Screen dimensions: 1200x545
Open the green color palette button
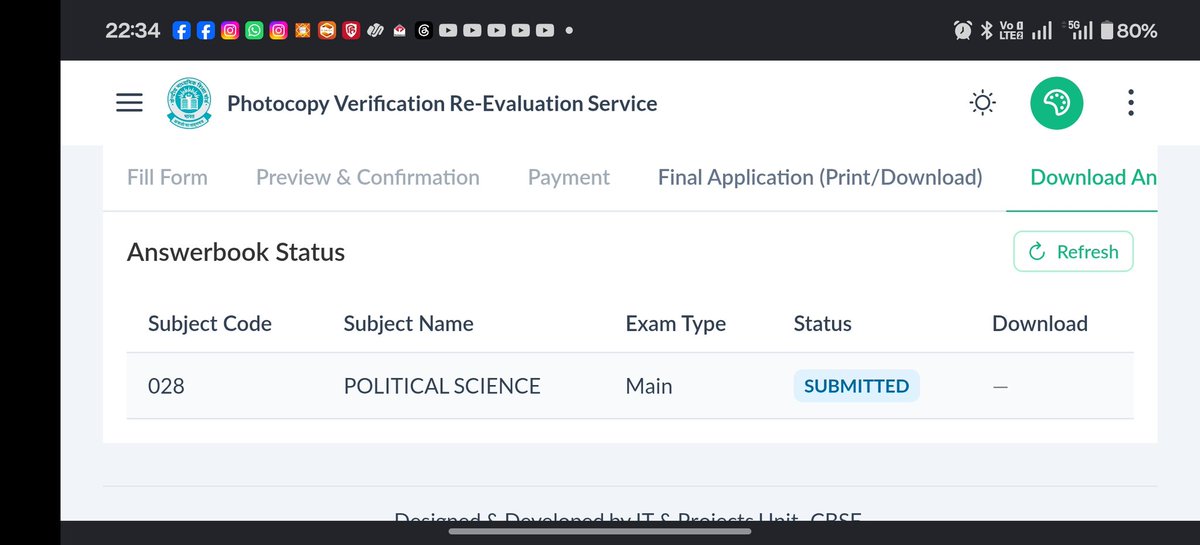point(1057,103)
